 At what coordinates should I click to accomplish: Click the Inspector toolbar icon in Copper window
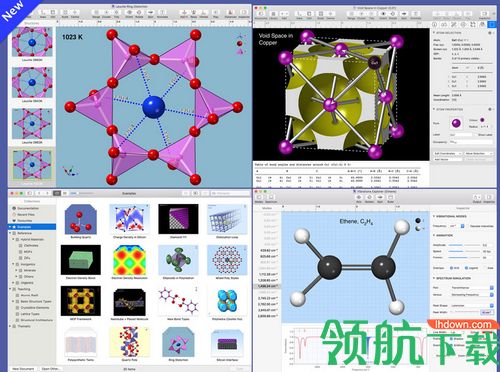[x=484, y=14]
